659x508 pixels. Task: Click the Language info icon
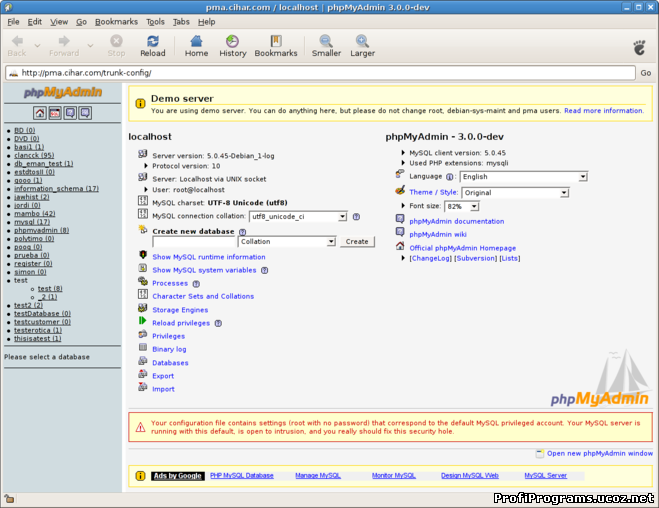[x=449, y=177]
